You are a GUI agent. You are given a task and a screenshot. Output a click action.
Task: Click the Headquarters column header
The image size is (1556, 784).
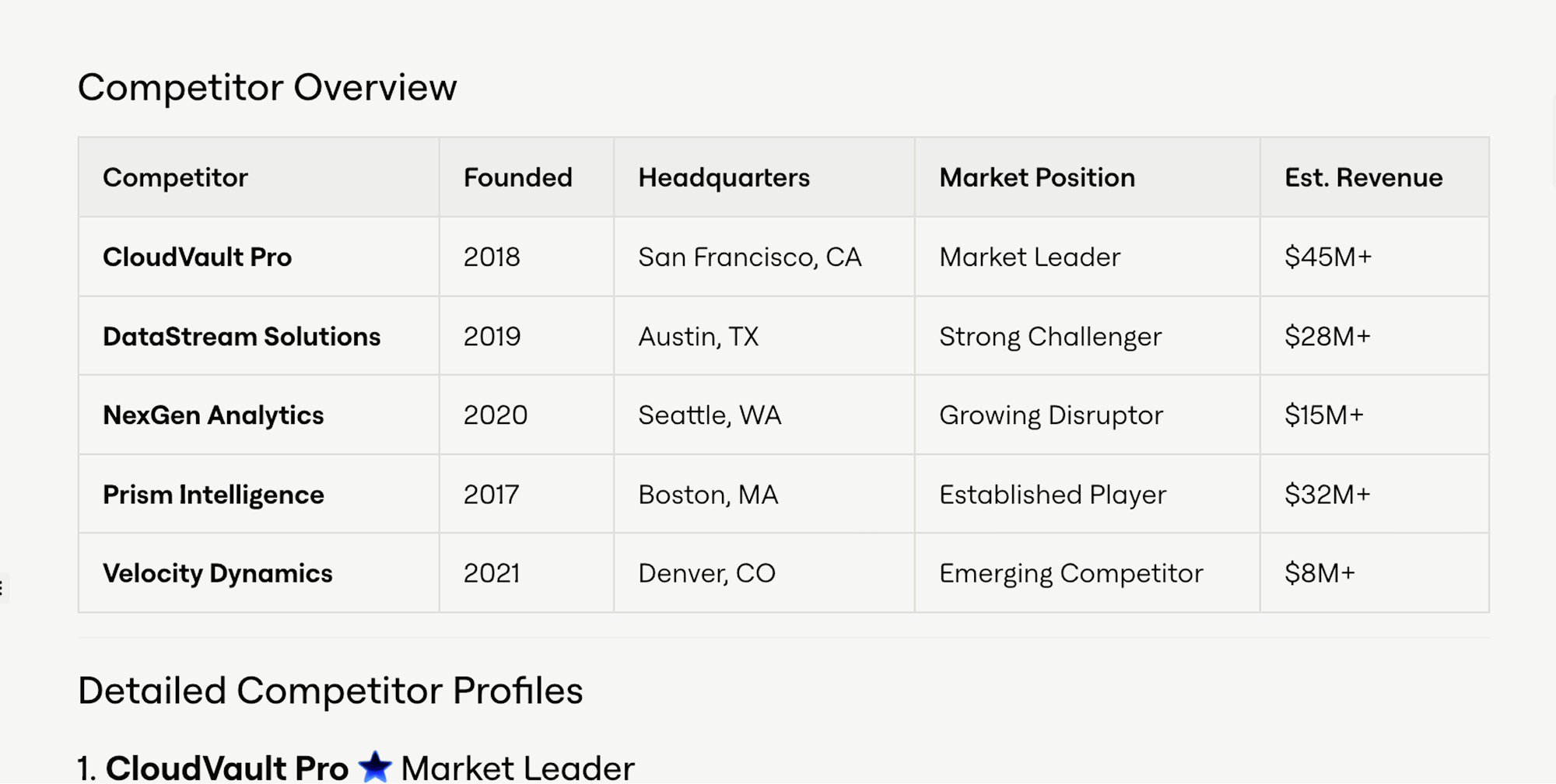(x=724, y=178)
